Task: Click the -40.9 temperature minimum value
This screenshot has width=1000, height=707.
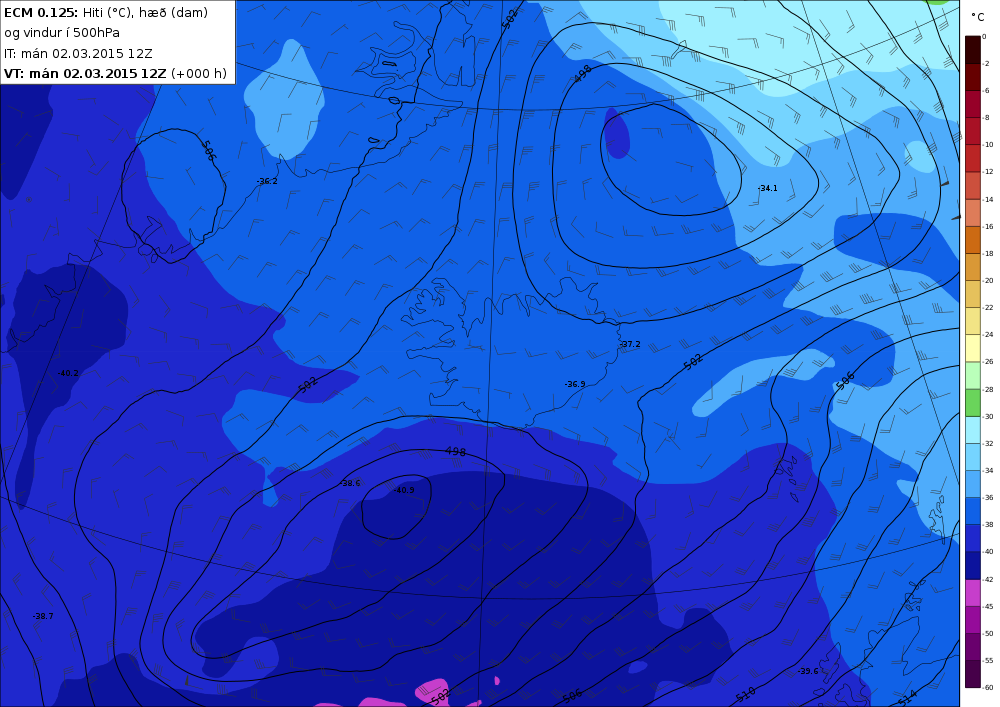Action: pos(404,490)
